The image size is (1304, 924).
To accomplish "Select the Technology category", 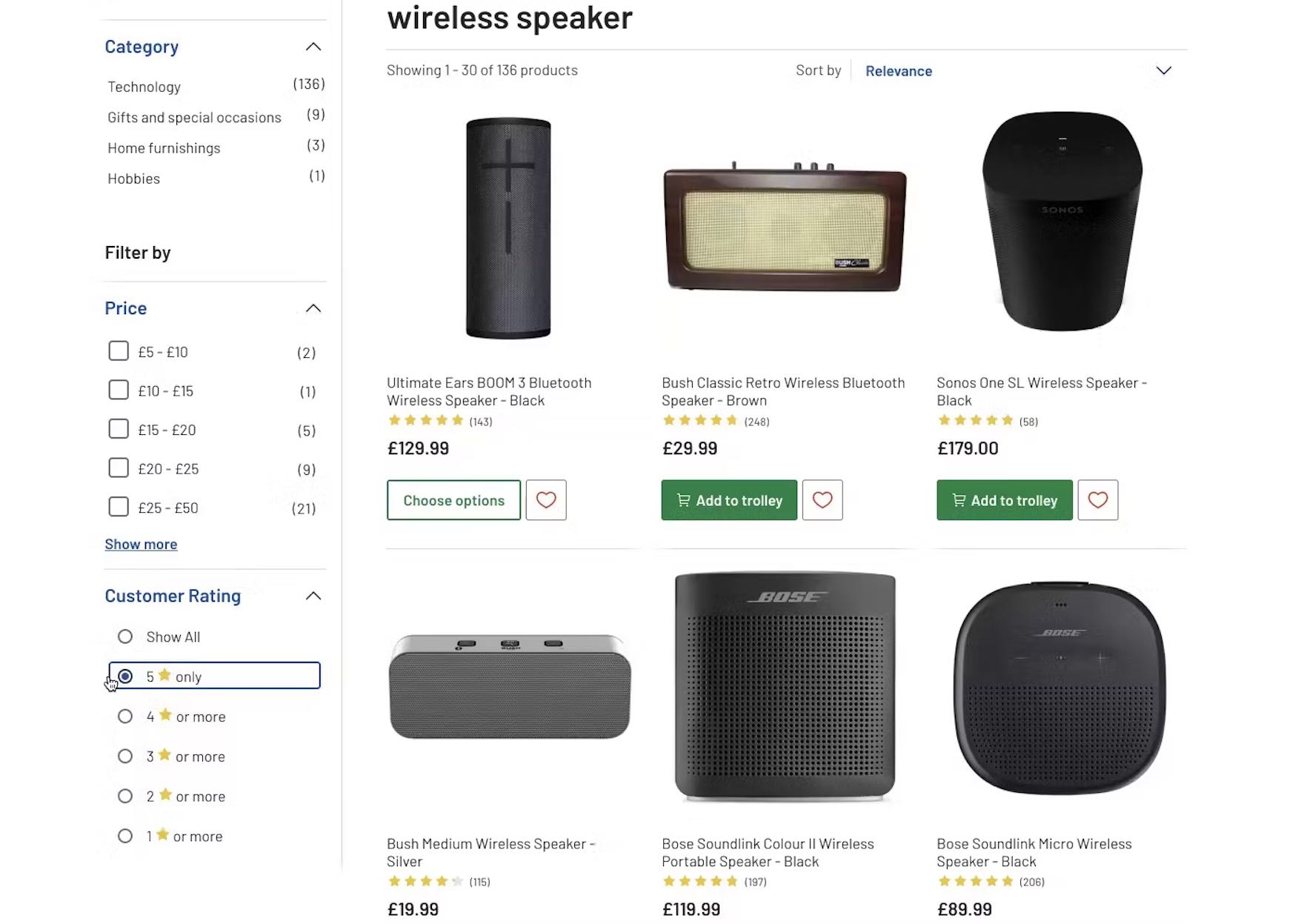I will click(144, 86).
